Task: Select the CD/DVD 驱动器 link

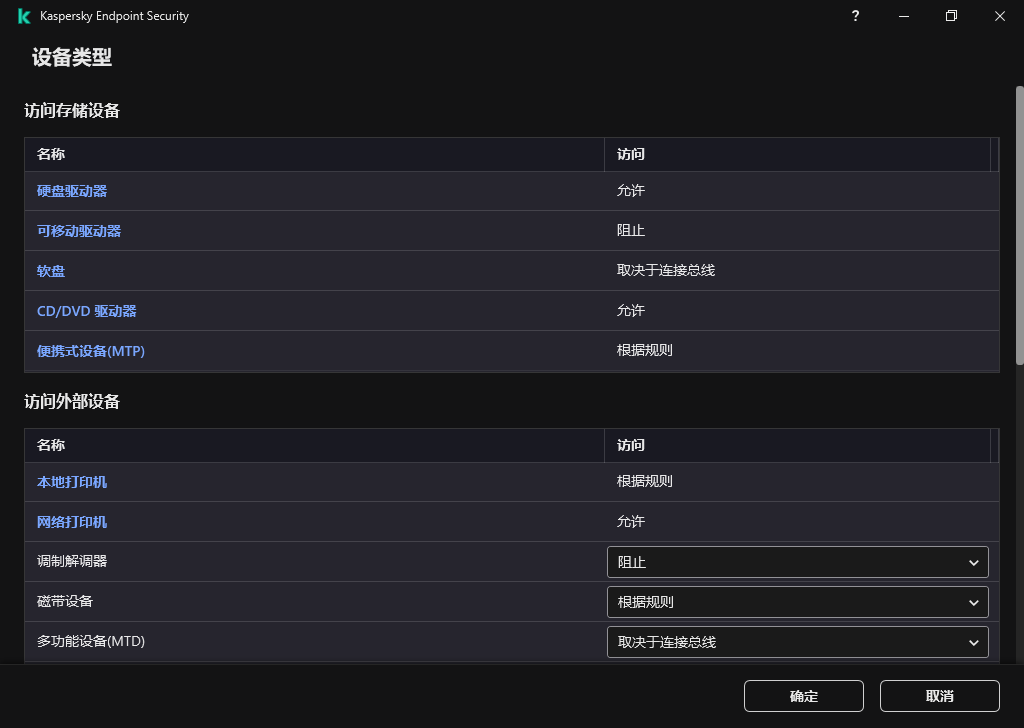Action: [86, 311]
